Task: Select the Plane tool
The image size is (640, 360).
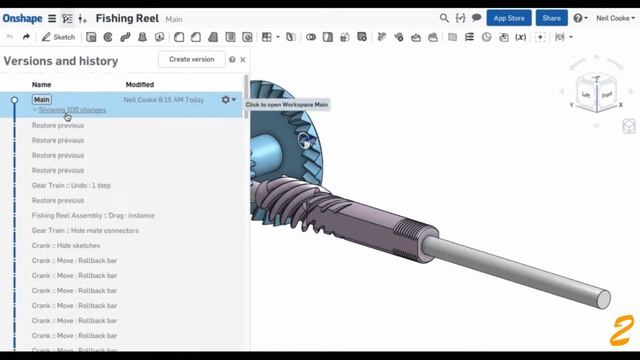Action: (x=452, y=37)
